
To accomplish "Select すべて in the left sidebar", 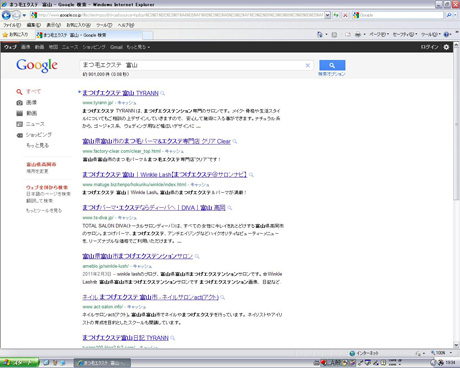I will coord(33,91).
